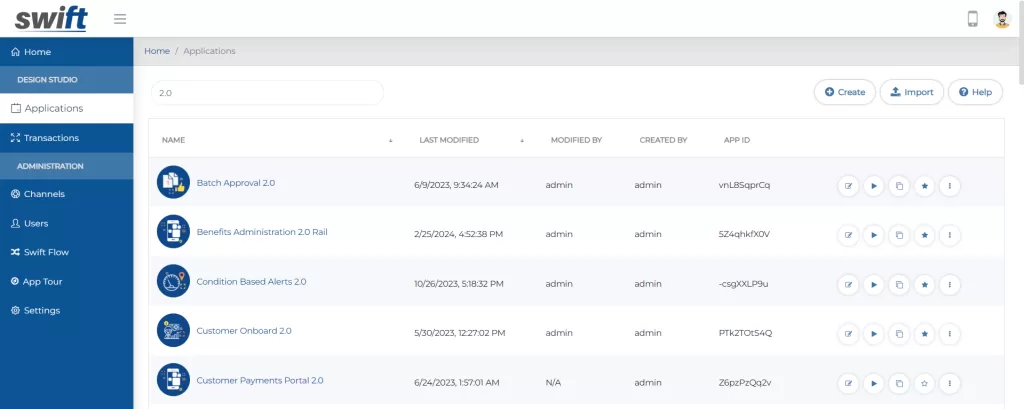Copy Condition Based Alerts 2.0 app

pyautogui.click(x=899, y=284)
